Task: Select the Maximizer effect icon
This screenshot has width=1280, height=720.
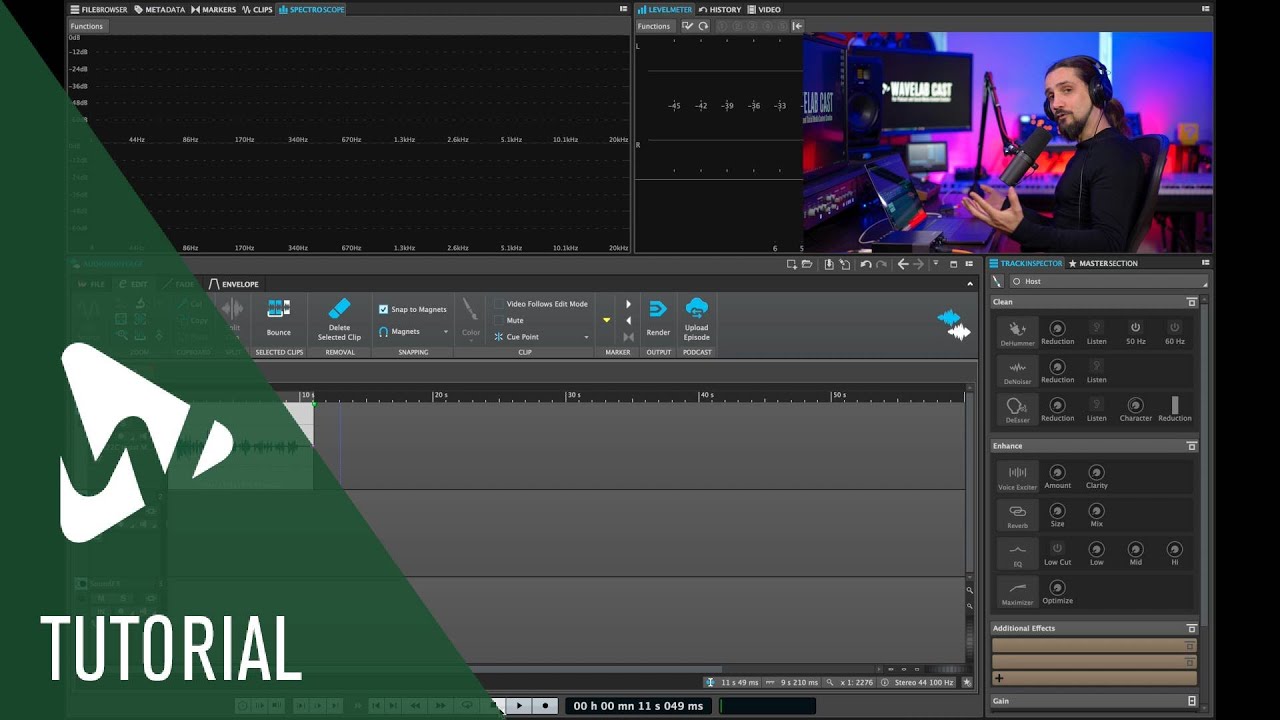Action: click(1017, 589)
